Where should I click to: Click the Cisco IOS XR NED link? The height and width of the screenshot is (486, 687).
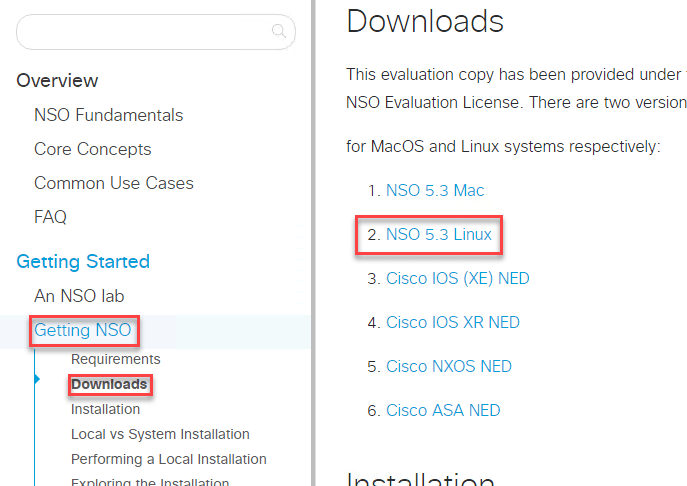click(452, 322)
